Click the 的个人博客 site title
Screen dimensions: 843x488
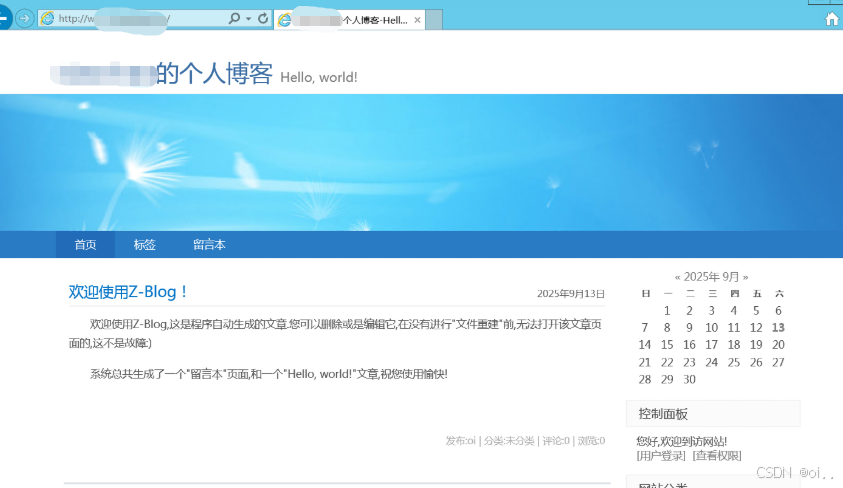point(215,73)
